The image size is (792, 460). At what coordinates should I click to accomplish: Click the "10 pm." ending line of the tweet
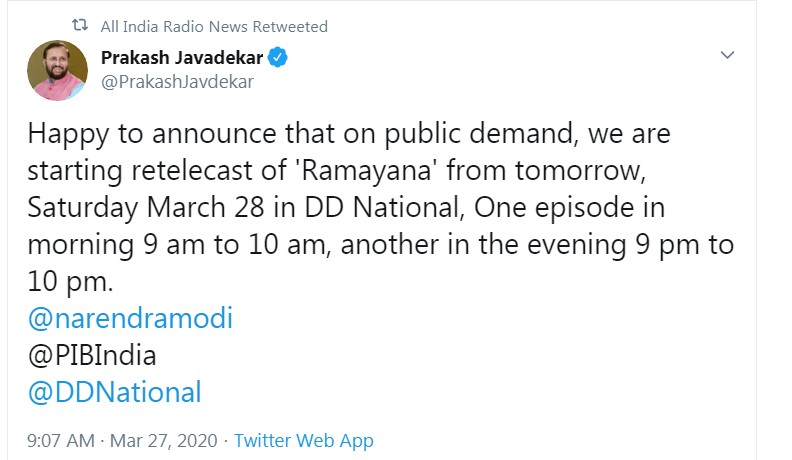point(70,281)
